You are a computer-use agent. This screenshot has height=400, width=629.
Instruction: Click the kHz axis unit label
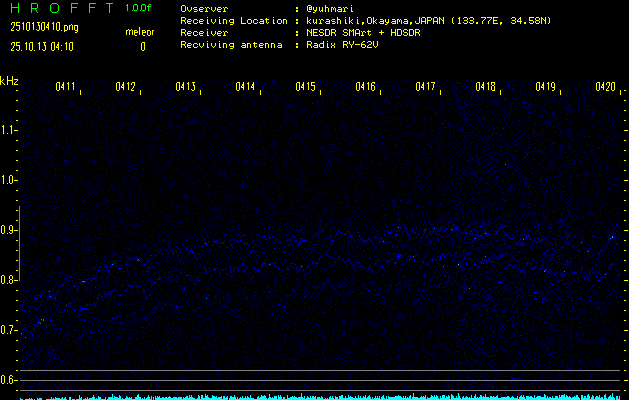[x=9, y=80]
